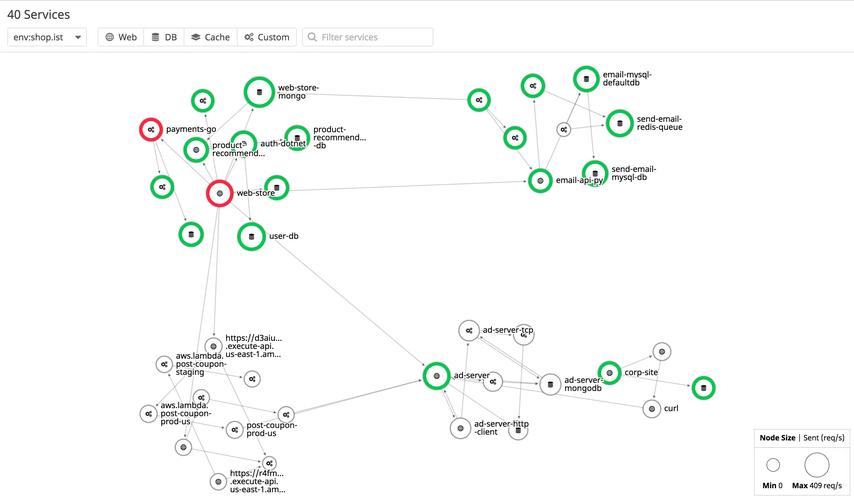
Task: Select the ad-server-tcp node
Action: pyautogui.click(x=468, y=330)
